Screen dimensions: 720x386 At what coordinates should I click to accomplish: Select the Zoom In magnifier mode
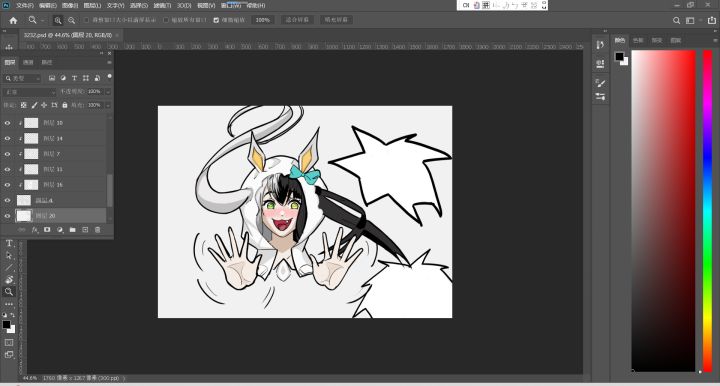point(58,20)
